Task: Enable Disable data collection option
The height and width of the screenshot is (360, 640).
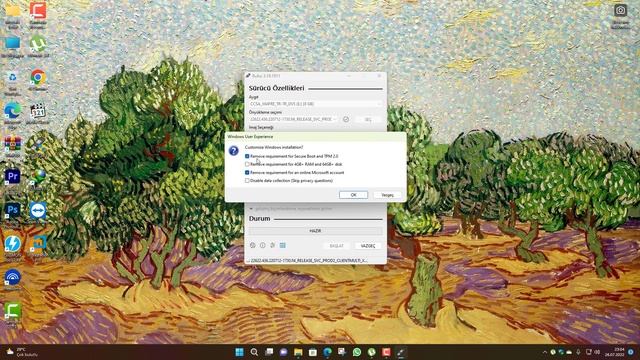Action: tap(247, 180)
